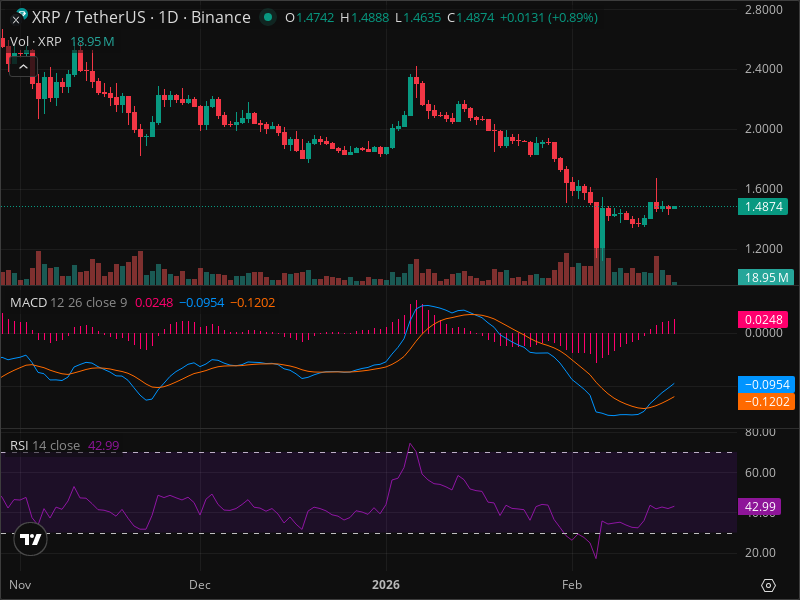Viewport: 800px width, 600px height.
Task: Click the +0.0131 (+0.89%) change text
Action: pyautogui.click(x=548, y=18)
